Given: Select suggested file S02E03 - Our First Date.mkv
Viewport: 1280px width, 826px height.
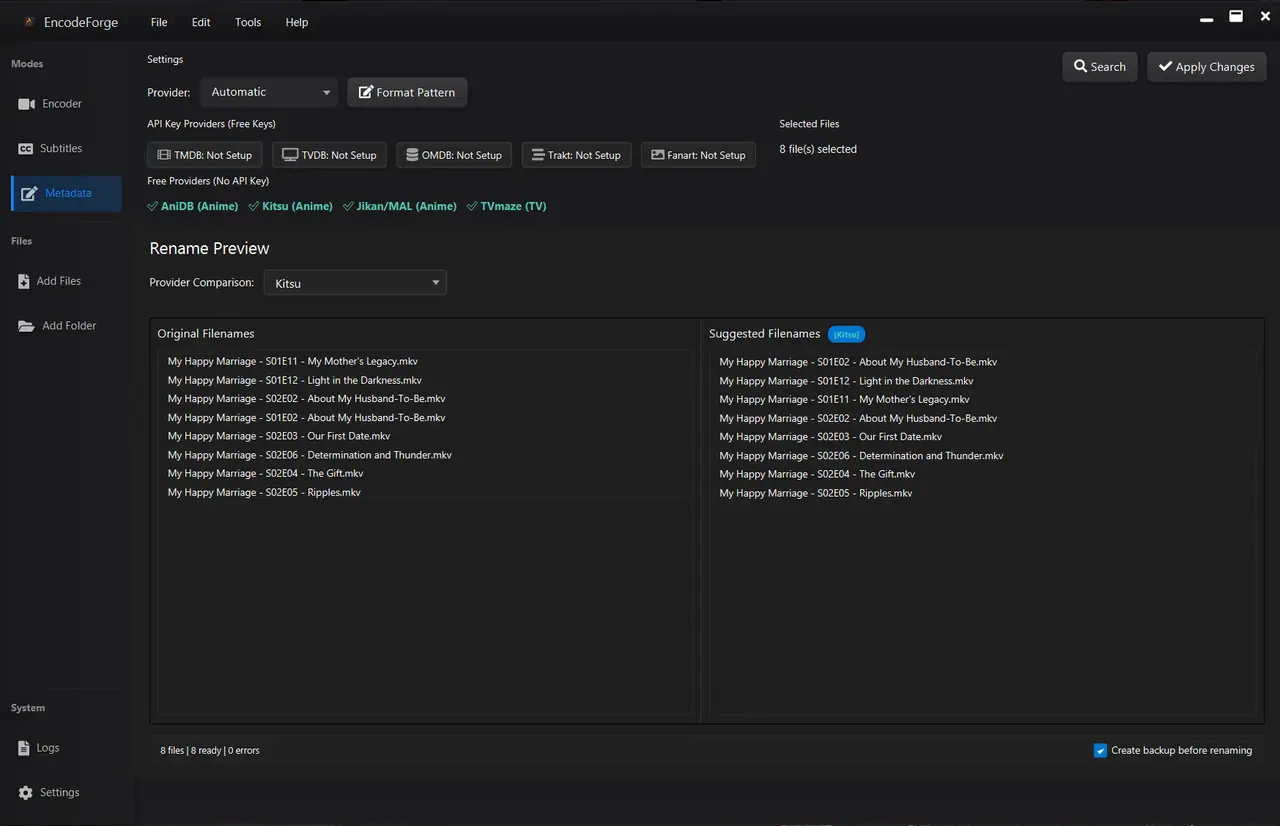Looking at the screenshot, I should (831, 437).
